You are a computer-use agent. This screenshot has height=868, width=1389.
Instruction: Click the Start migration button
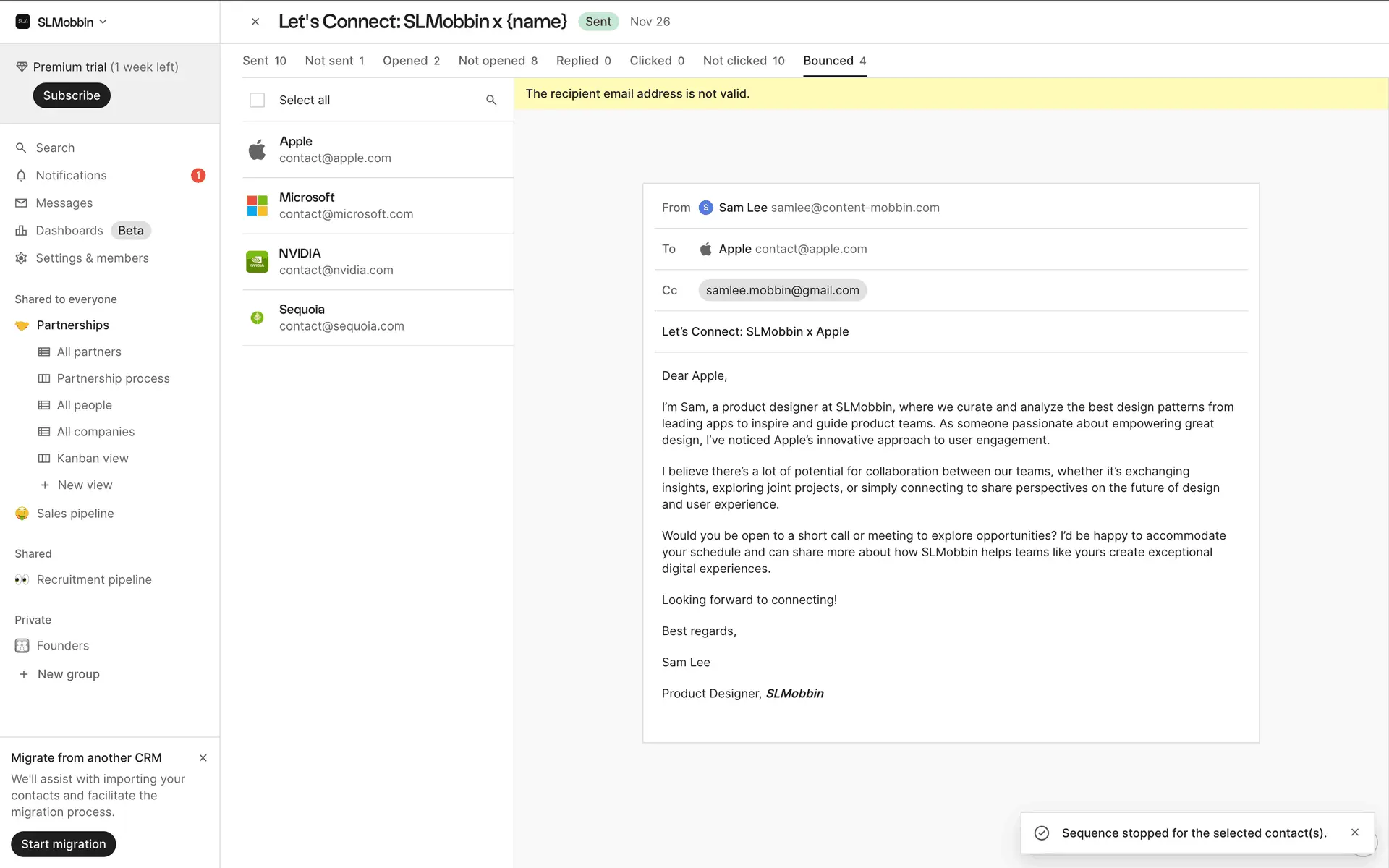64,844
